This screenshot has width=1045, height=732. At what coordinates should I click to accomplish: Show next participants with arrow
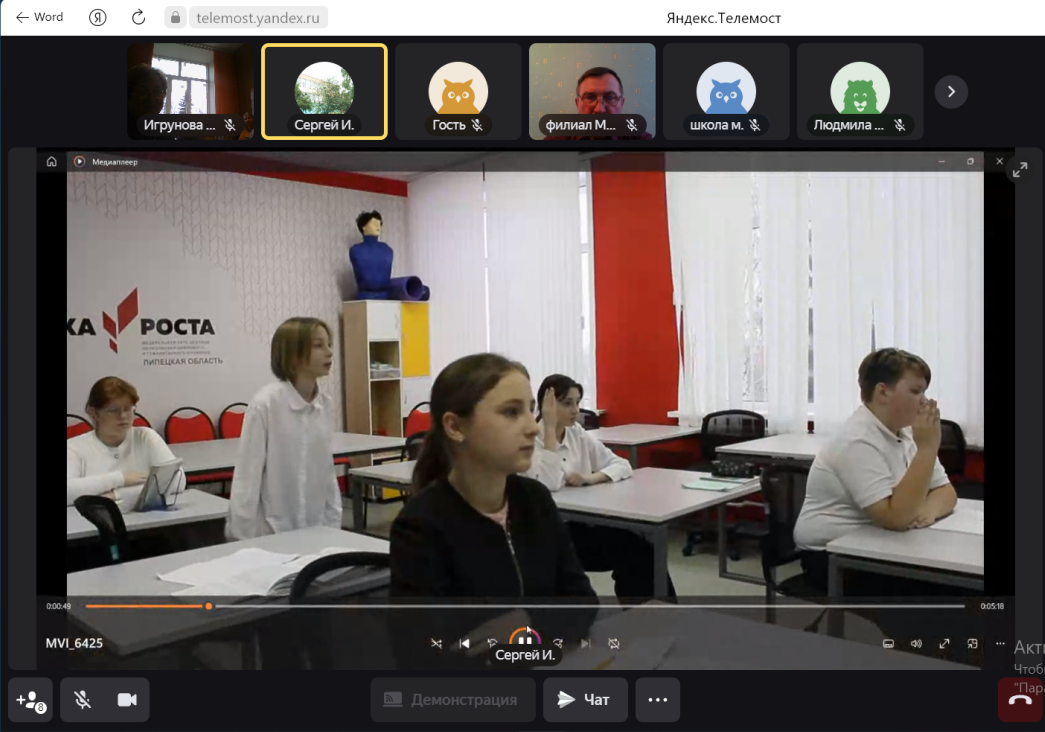tap(951, 91)
